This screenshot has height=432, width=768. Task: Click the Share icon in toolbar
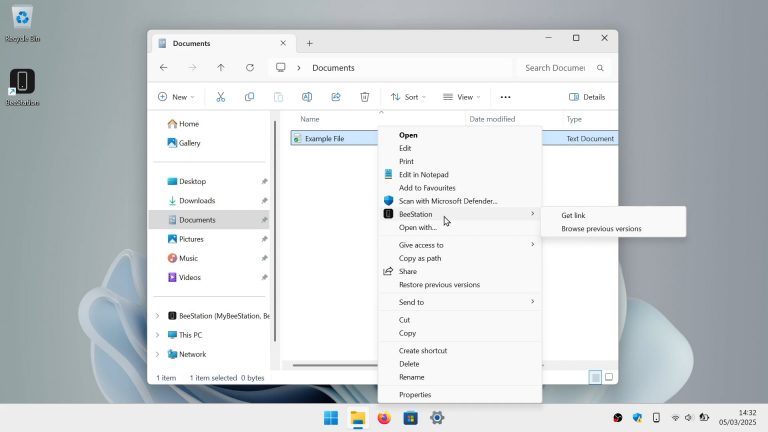click(336, 97)
